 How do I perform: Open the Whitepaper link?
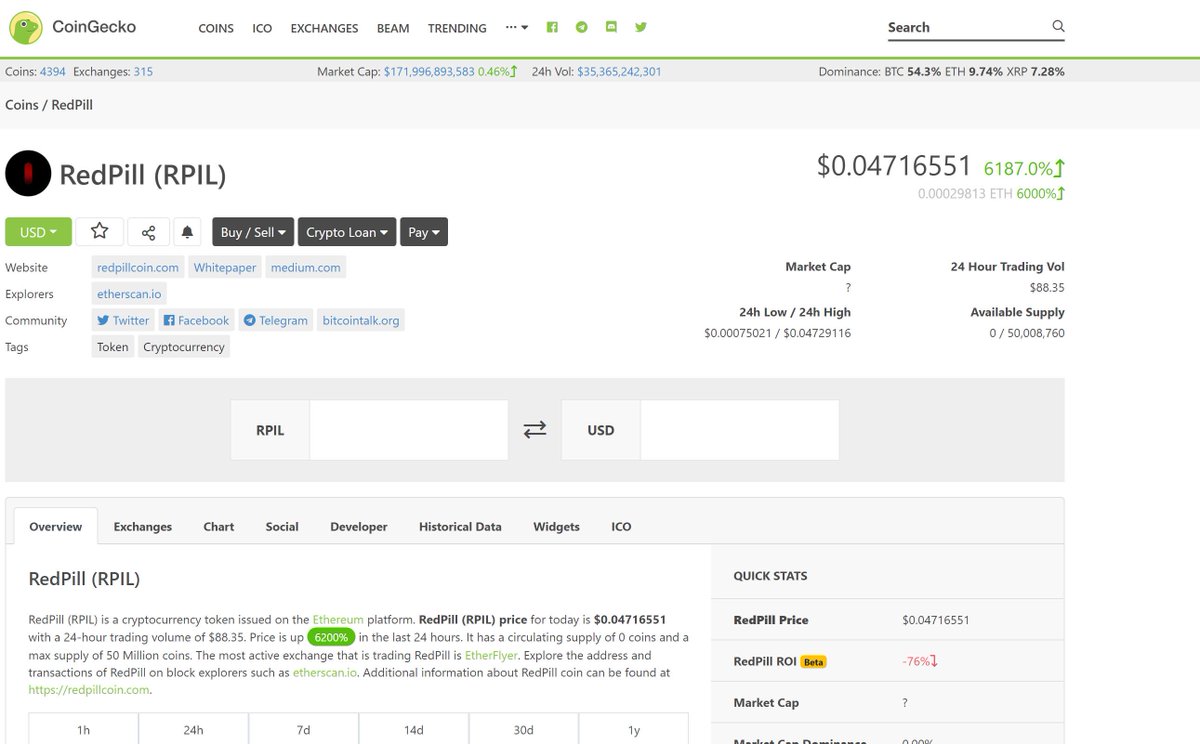coord(225,267)
